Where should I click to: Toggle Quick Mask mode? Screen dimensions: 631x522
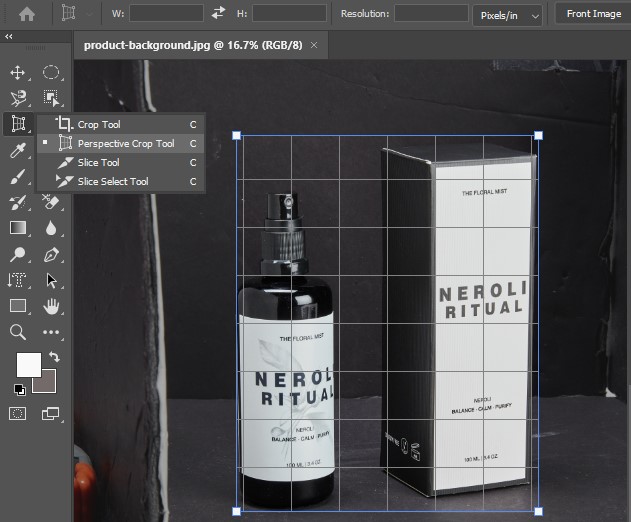tap(18, 413)
